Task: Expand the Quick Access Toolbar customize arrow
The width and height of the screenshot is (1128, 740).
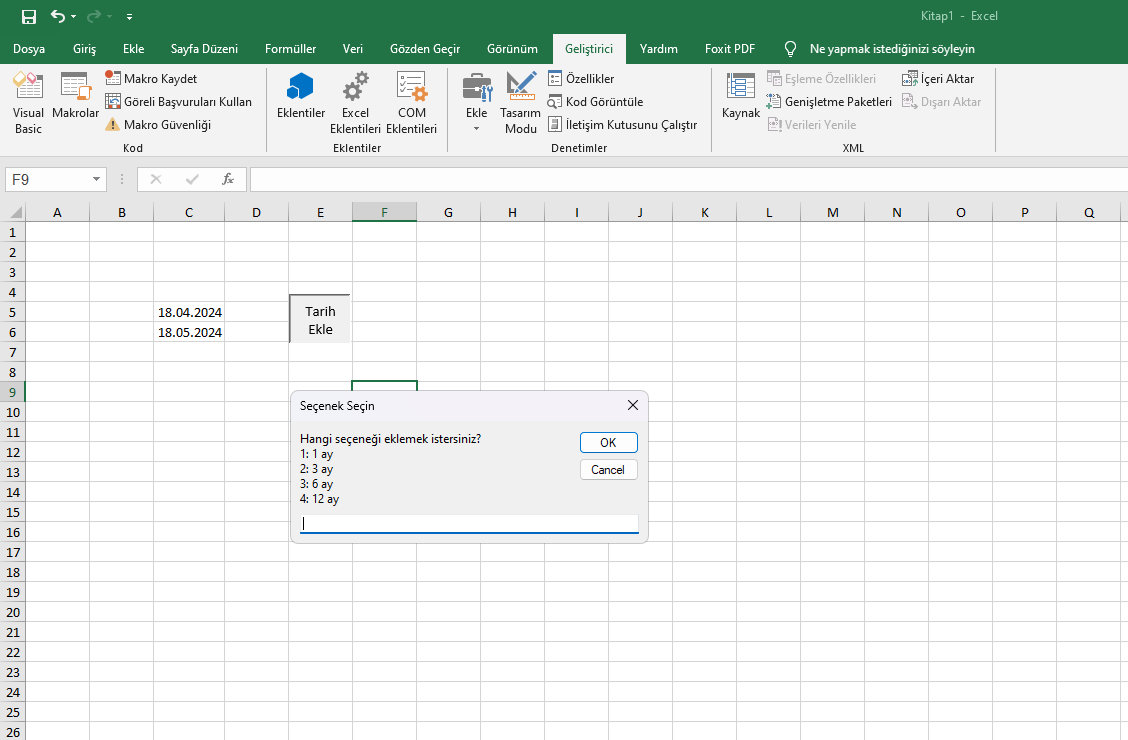Action: click(130, 17)
